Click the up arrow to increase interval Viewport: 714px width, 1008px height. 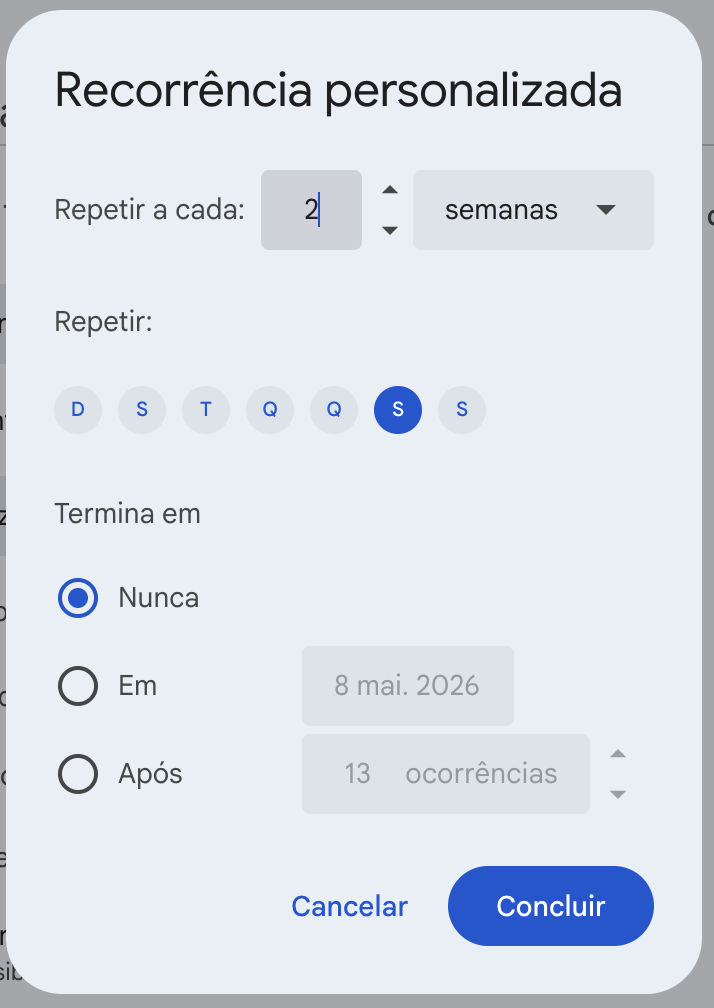click(x=389, y=189)
